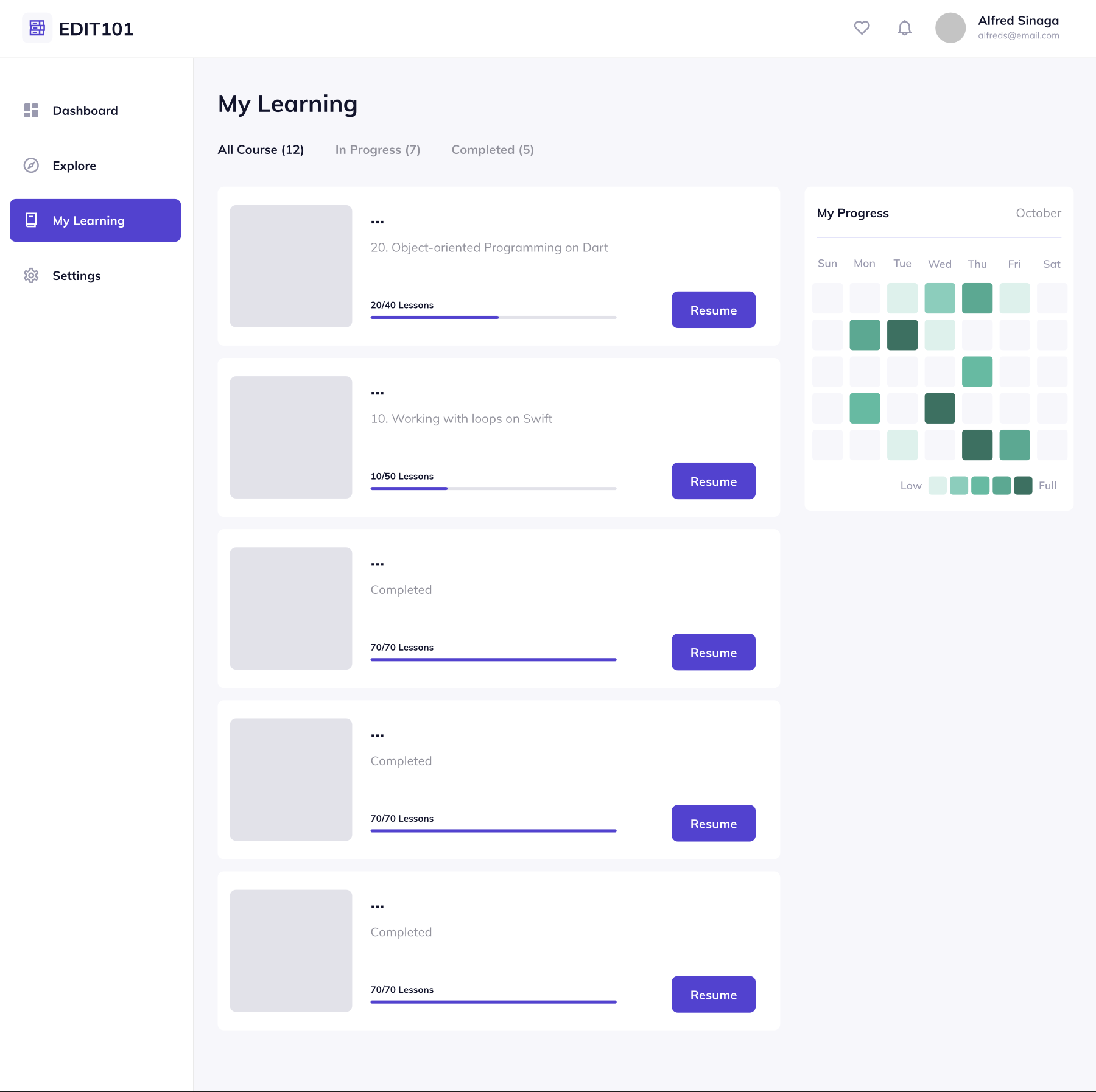Expand the October month selector
This screenshot has height=1092, width=1096.
click(x=1038, y=213)
